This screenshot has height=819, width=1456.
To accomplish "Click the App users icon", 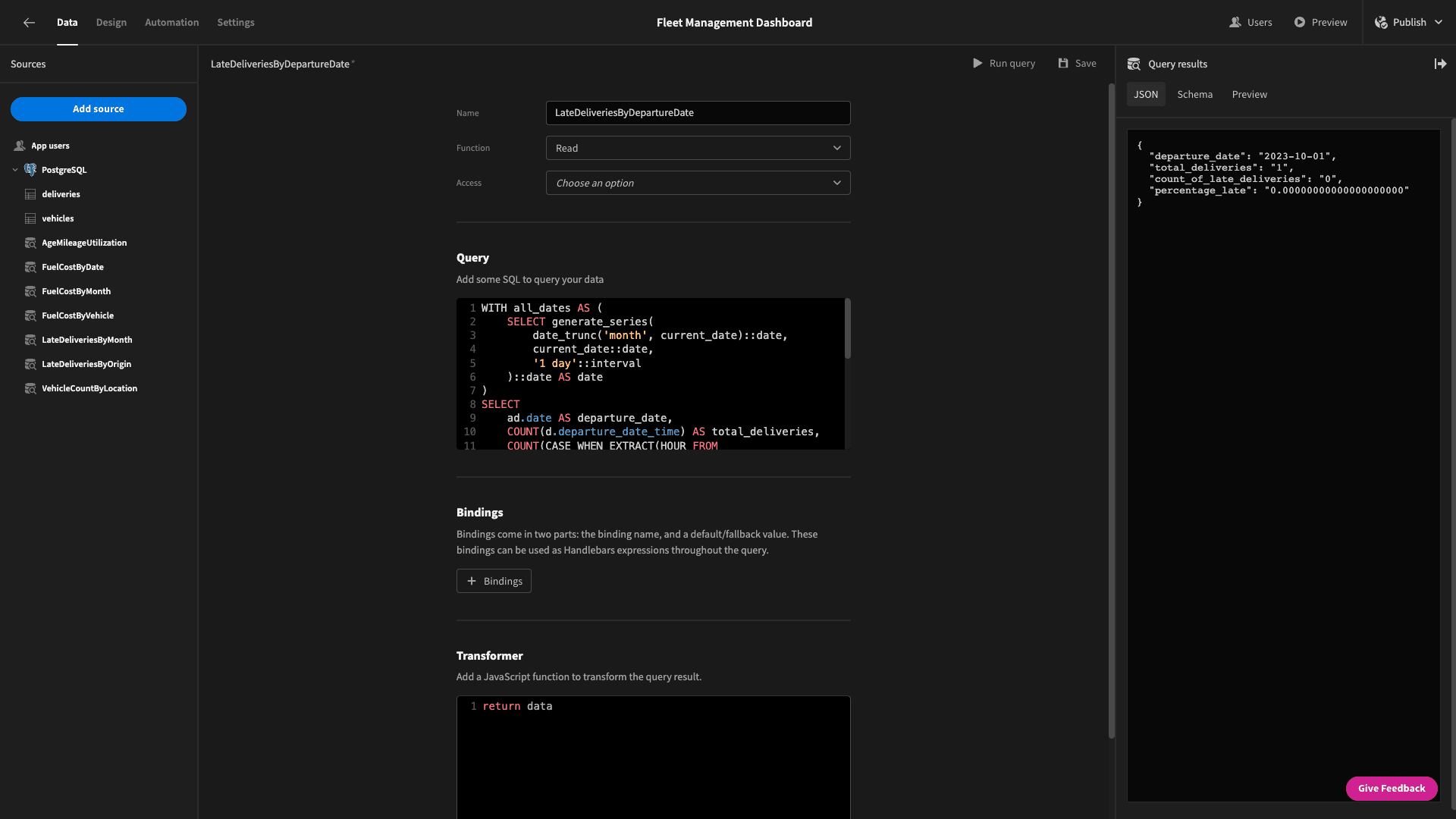I will (20, 146).
